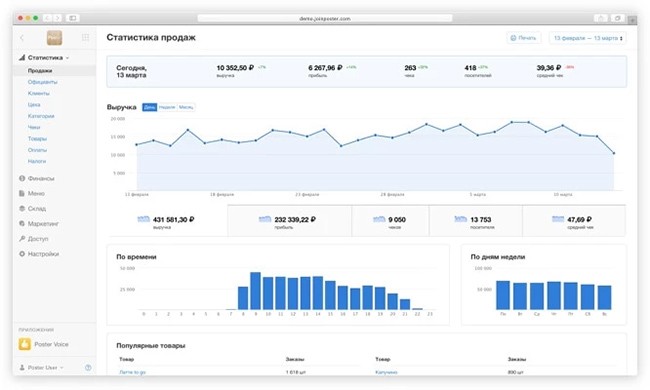Click the Маркетинг sidebar icon
650x390 pixels.
(x=22, y=223)
